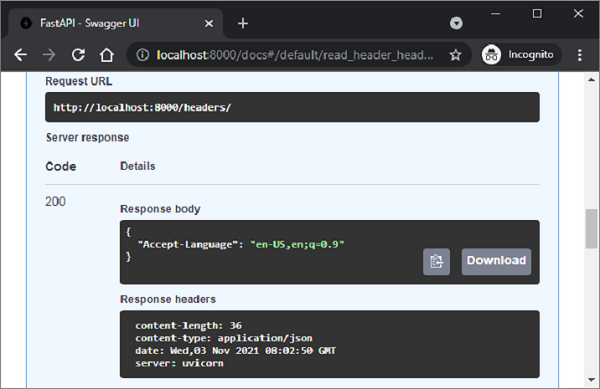600x389 pixels.
Task: Click the server: uvicorn header line
Action: tap(179, 363)
